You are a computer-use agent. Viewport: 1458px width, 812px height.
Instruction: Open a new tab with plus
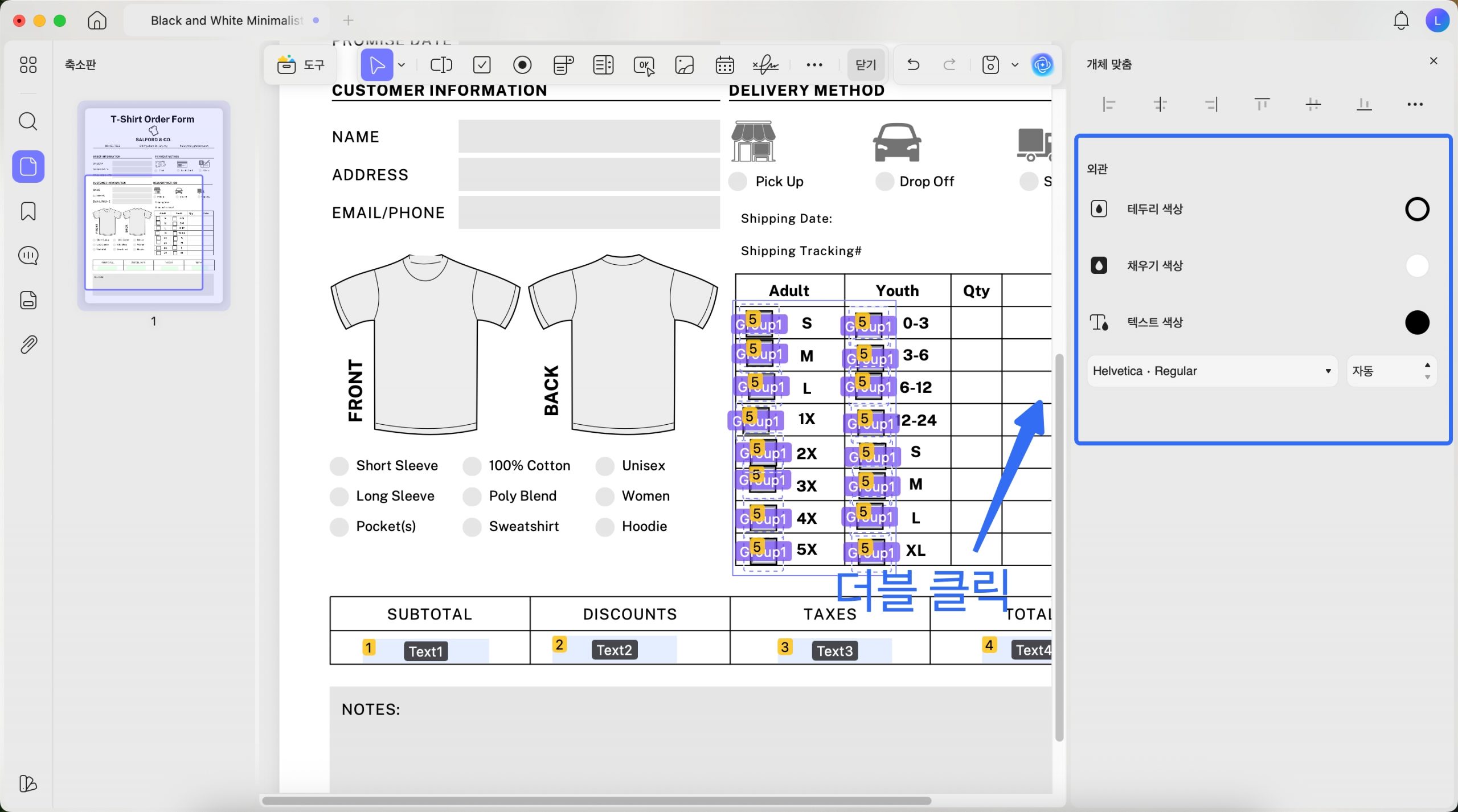(348, 20)
